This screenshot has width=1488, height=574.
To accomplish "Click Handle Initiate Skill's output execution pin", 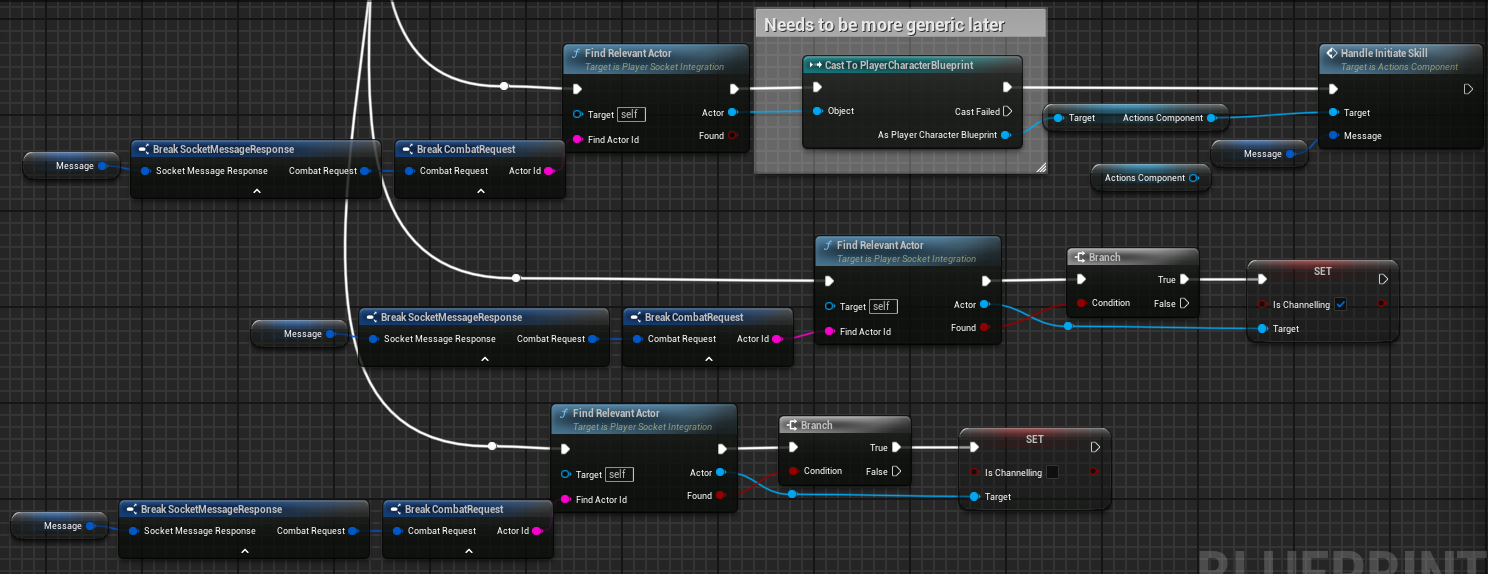I will (x=1468, y=89).
